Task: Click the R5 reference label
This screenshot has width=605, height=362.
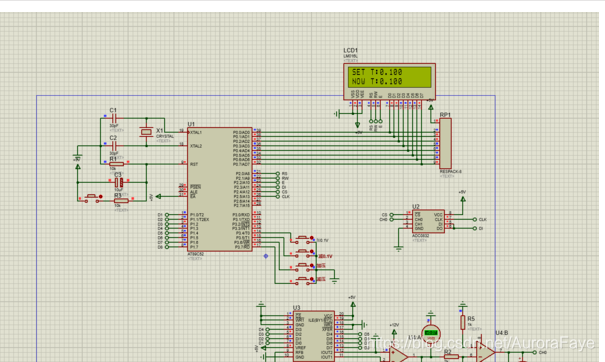Action: (471, 319)
